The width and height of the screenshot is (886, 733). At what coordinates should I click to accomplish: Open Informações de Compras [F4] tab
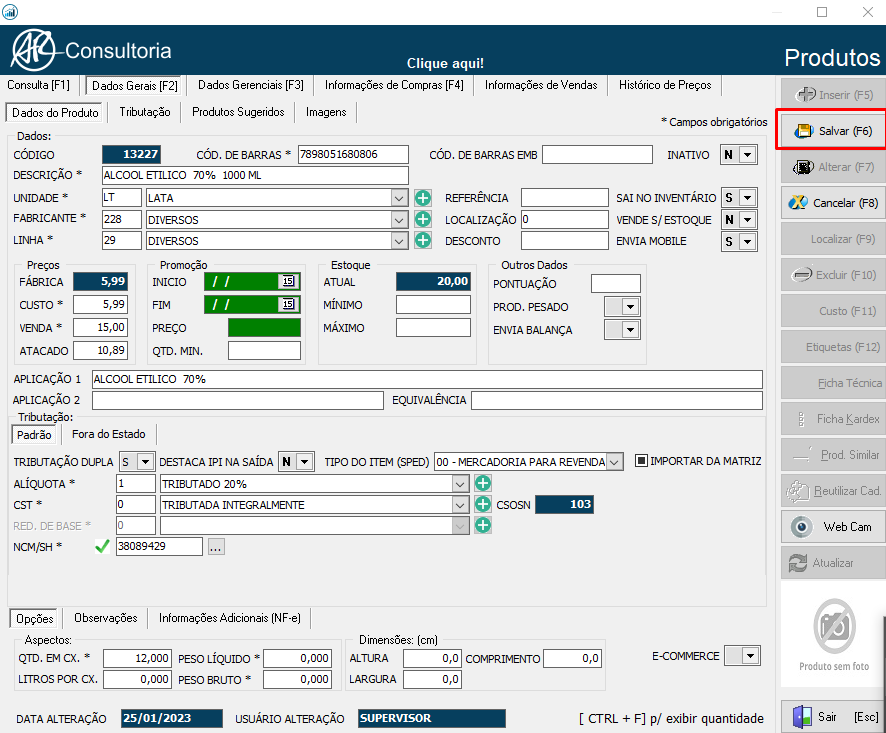(394, 85)
